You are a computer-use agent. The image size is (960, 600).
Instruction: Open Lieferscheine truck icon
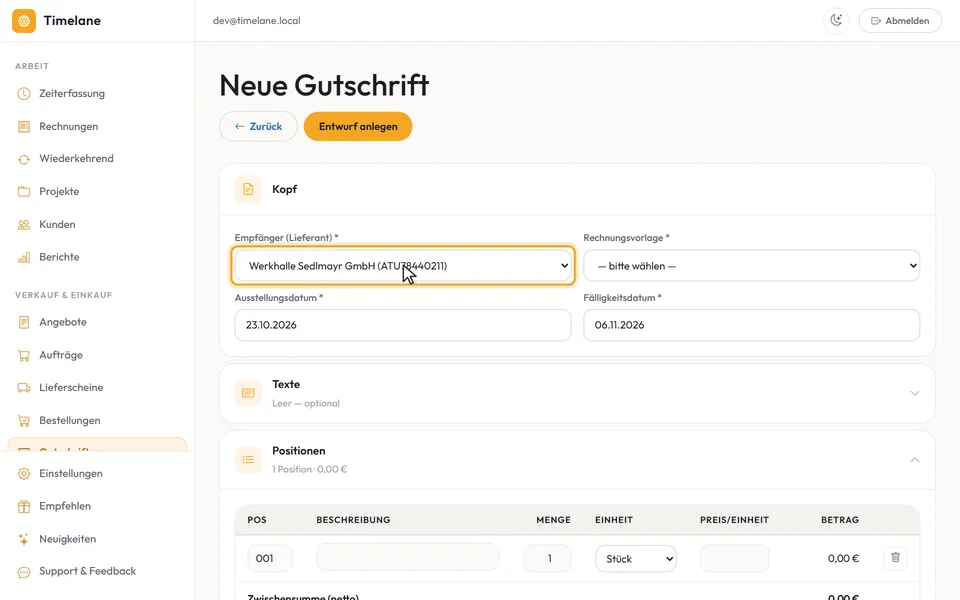point(24,388)
